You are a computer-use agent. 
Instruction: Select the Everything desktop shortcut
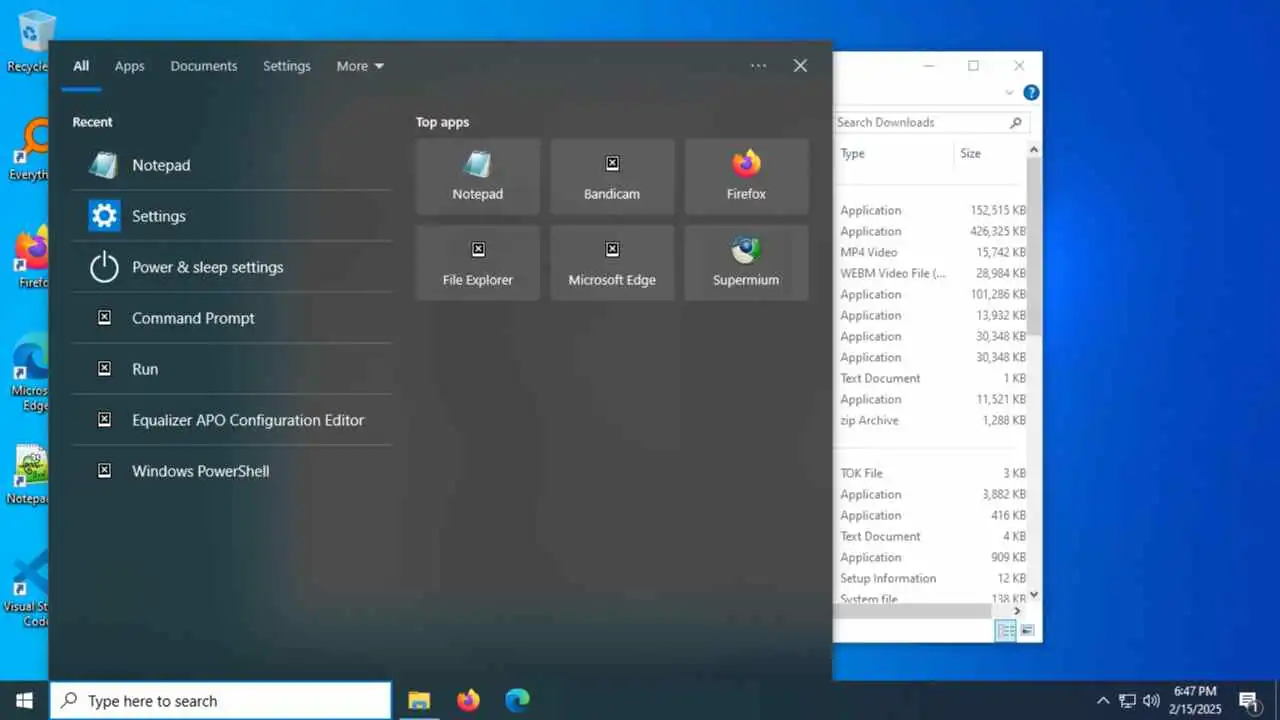pyautogui.click(x=30, y=150)
